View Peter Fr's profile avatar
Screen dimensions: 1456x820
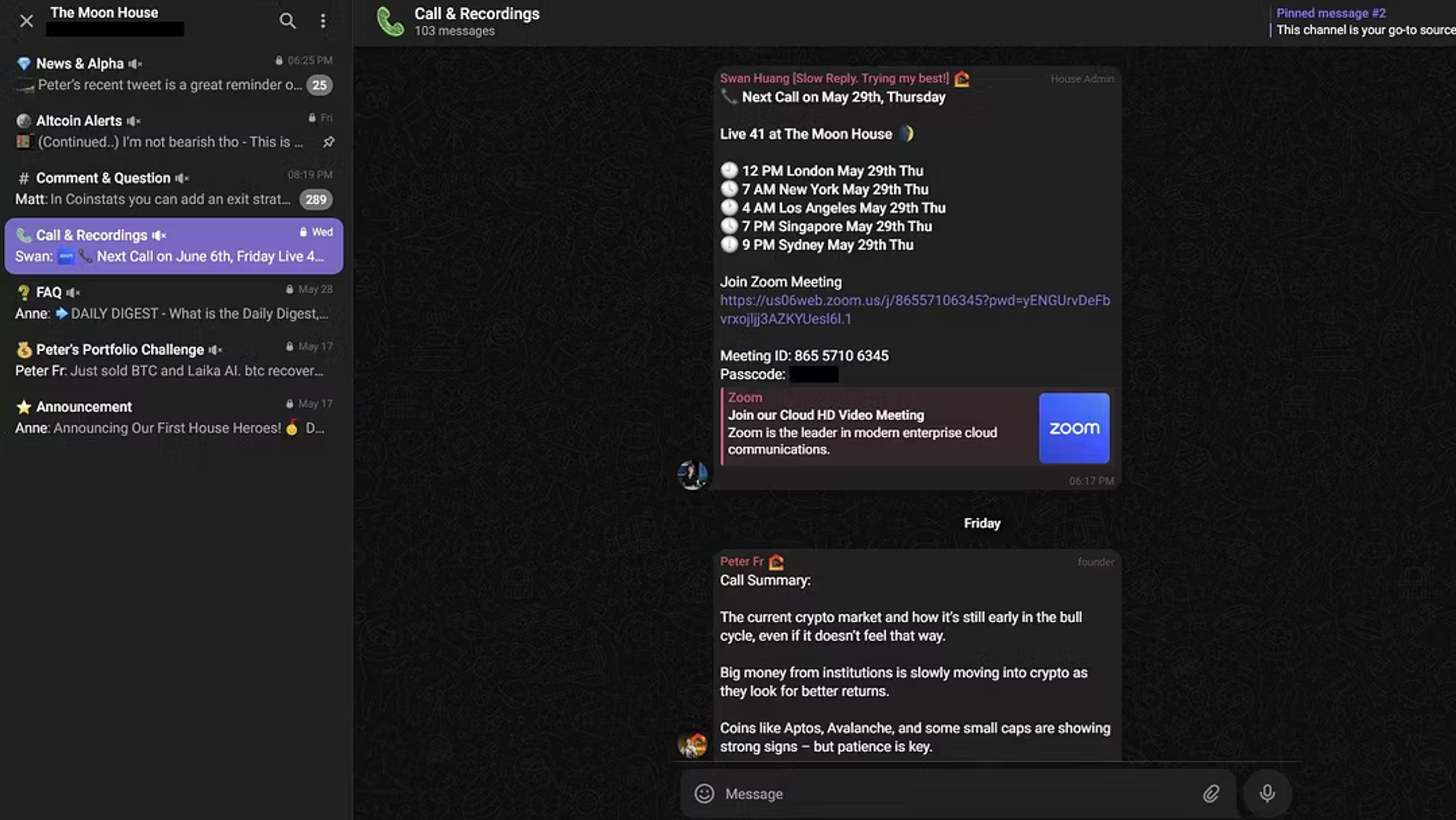[693, 743]
